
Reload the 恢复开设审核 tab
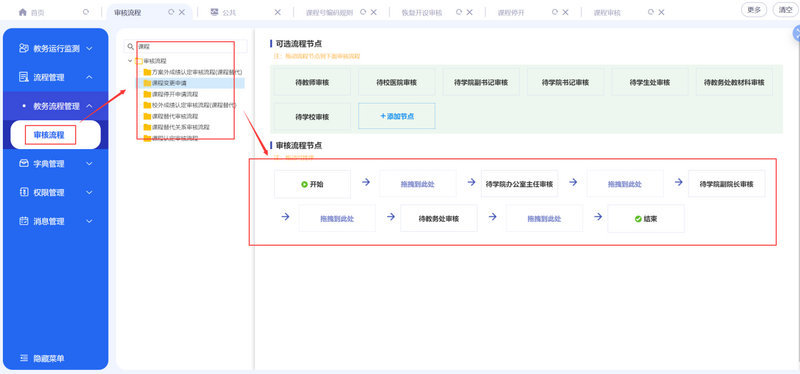[x=459, y=12]
